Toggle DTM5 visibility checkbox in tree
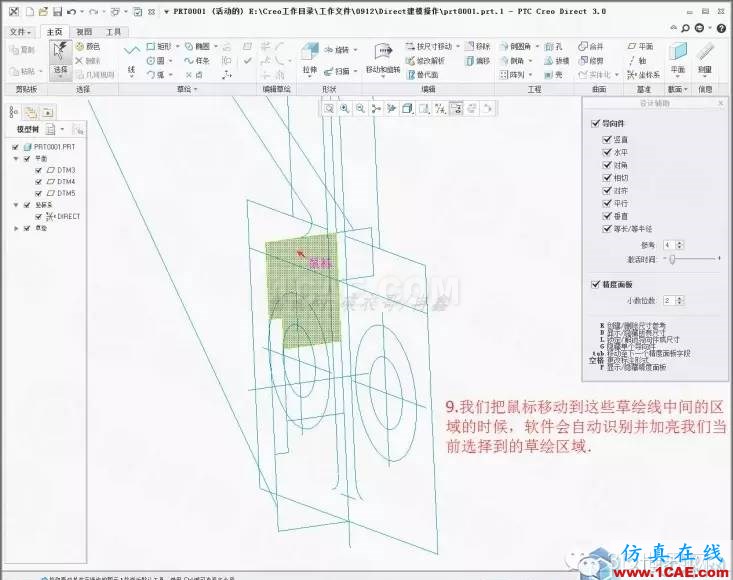733x580 pixels. coord(39,193)
